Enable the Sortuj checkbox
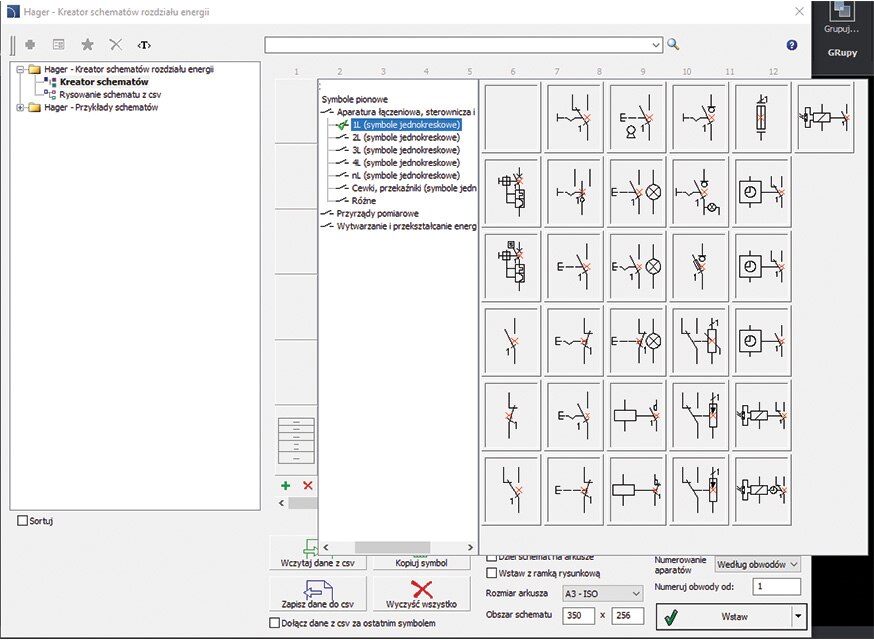 [x=24, y=521]
